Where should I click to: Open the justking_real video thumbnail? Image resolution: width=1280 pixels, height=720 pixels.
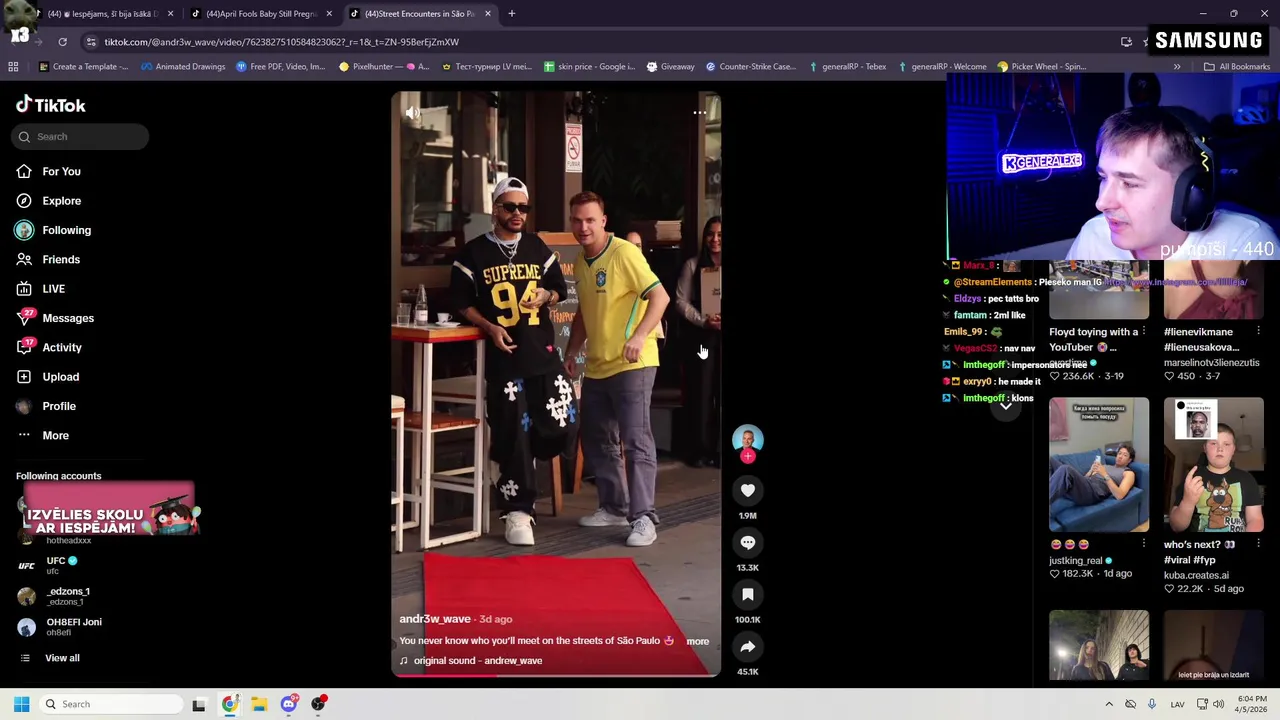1099,465
